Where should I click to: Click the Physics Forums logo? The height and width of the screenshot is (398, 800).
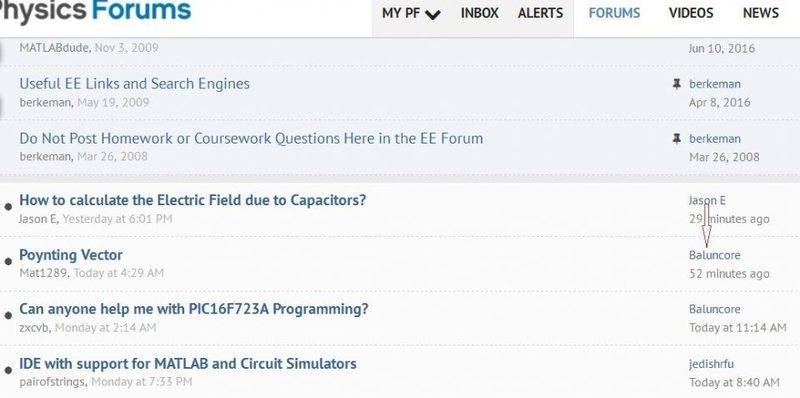pyautogui.click(x=95, y=10)
